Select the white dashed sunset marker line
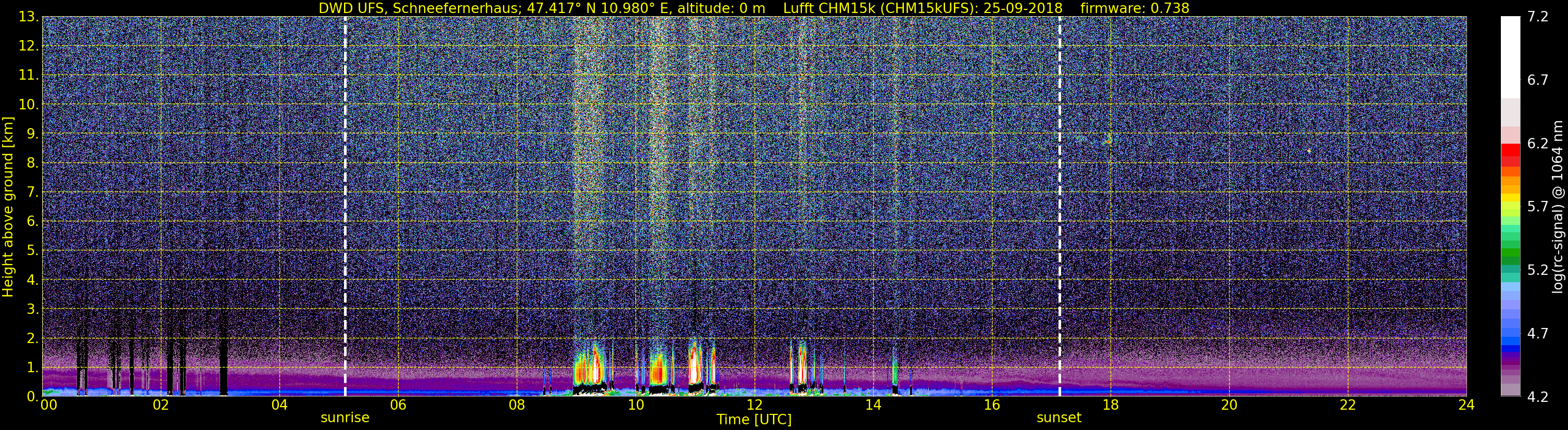 pos(1060,206)
